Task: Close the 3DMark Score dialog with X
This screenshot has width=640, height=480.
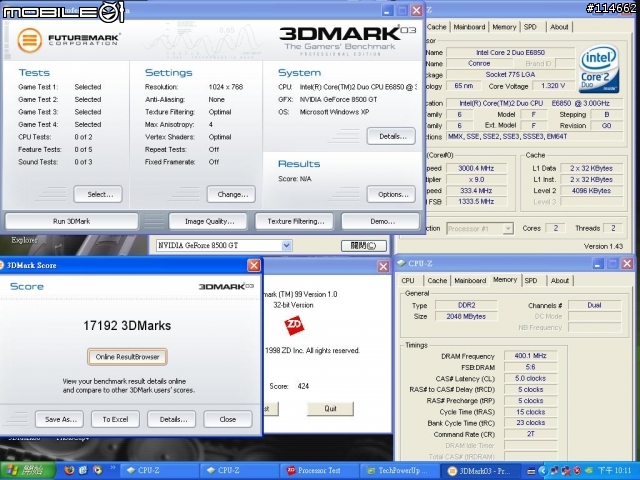Action: (254, 265)
